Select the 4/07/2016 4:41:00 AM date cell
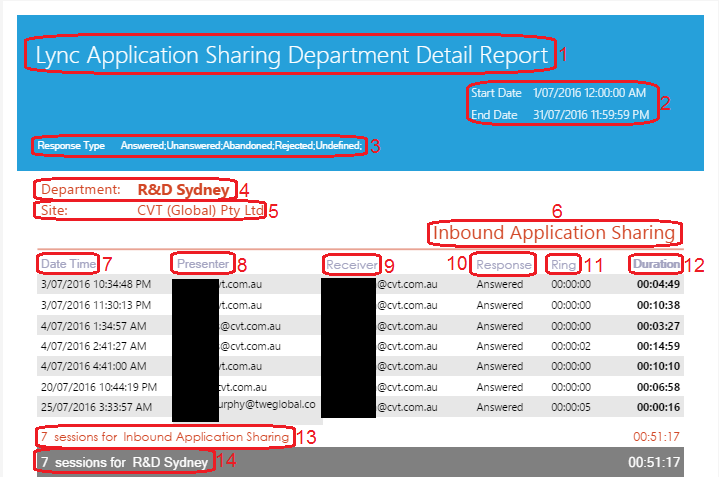Image resolution: width=719 pixels, height=477 pixels. tap(94, 366)
